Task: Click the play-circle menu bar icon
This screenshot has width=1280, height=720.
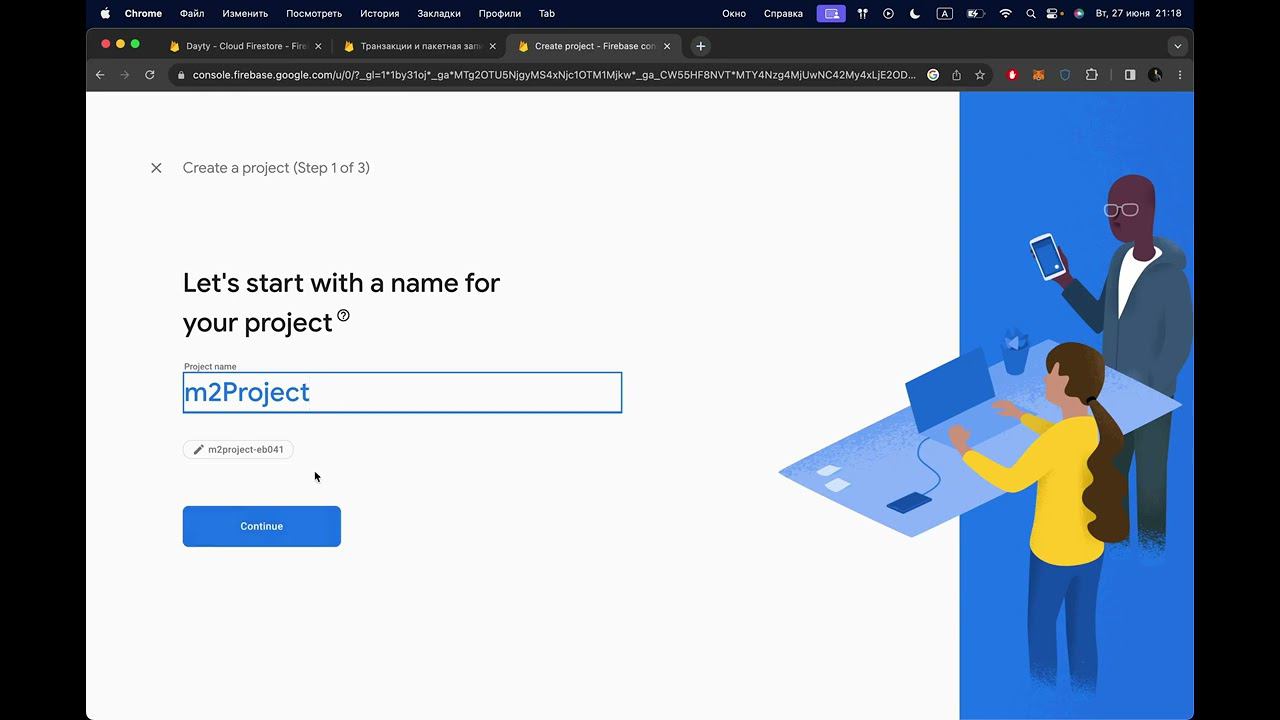Action: click(x=888, y=14)
